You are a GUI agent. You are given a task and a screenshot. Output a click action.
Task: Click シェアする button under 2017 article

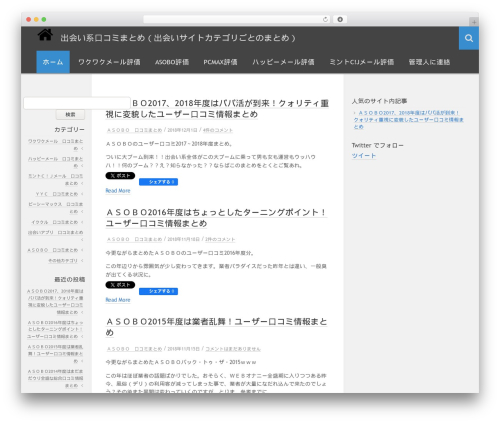pos(158,182)
